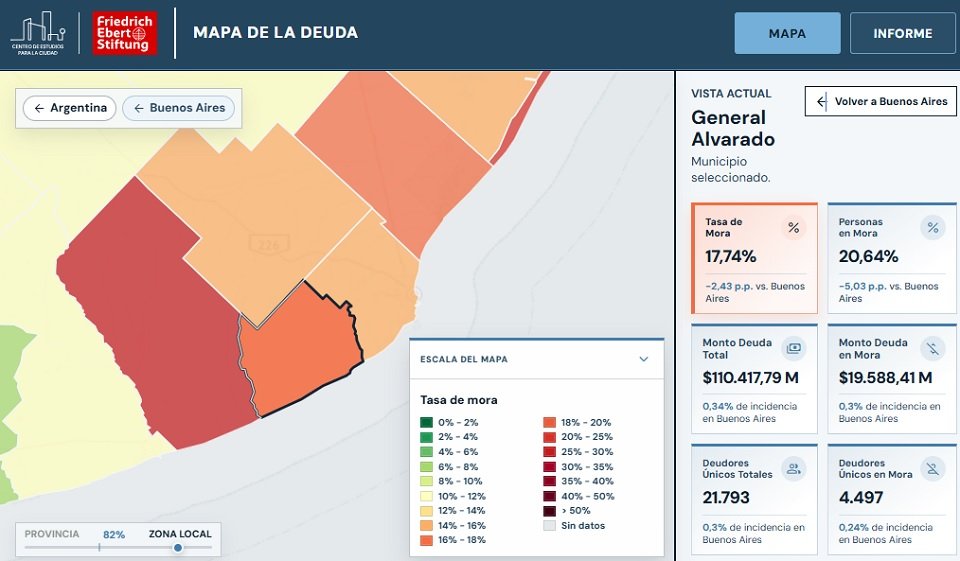Click the Provincia–Zona Local slider handle

178,548
